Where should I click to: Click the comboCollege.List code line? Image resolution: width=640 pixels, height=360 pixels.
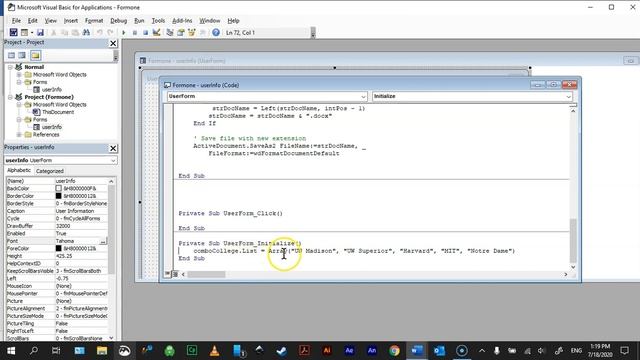354,251
